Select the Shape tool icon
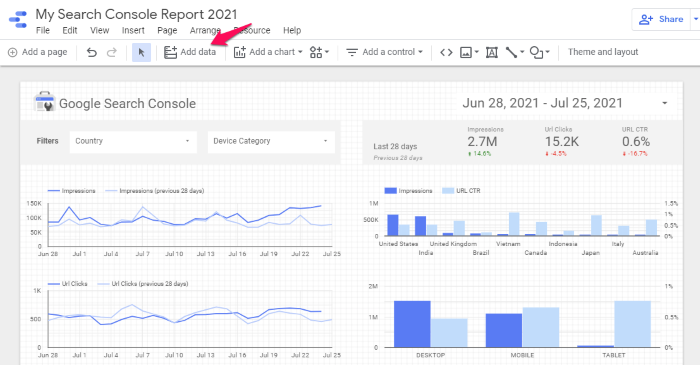The image size is (700, 365). pyautogui.click(x=536, y=52)
